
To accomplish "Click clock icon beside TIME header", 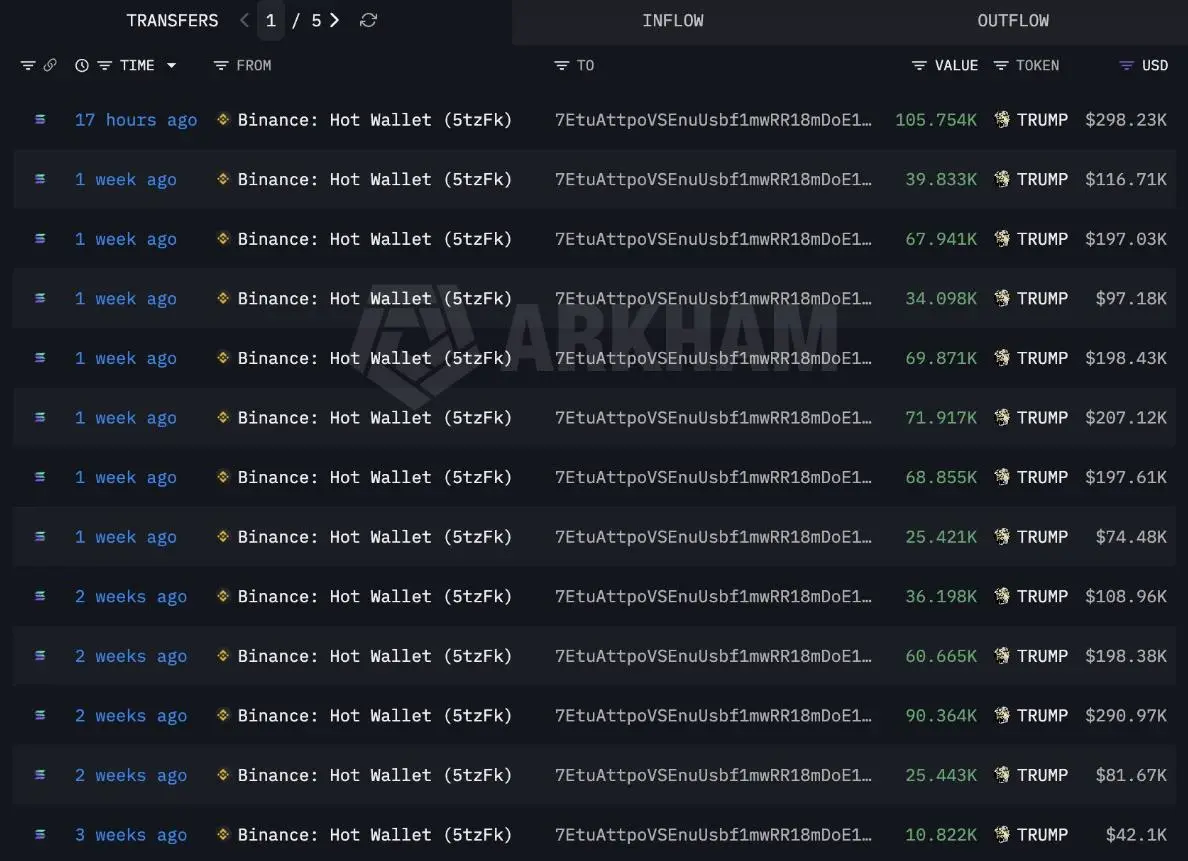I will [x=82, y=65].
